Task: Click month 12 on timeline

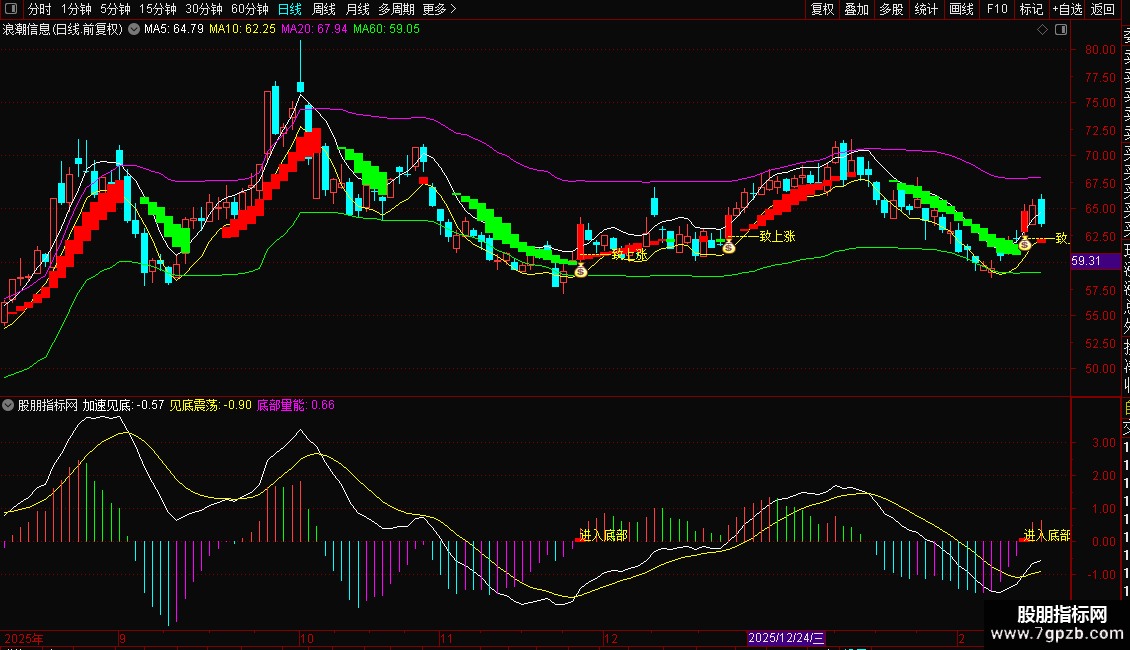Action: tap(611, 638)
